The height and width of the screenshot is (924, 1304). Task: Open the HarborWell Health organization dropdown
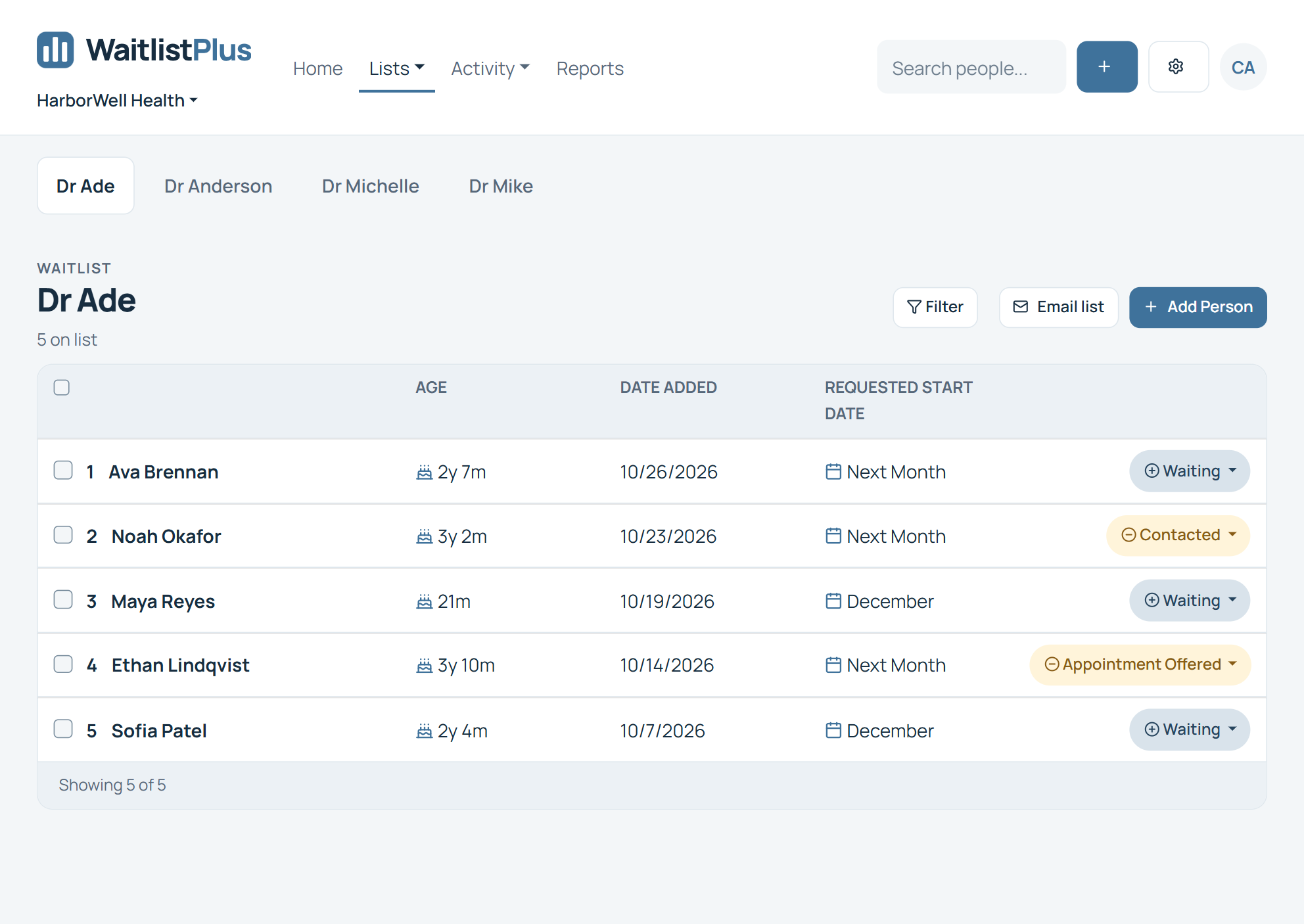pyautogui.click(x=117, y=101)
